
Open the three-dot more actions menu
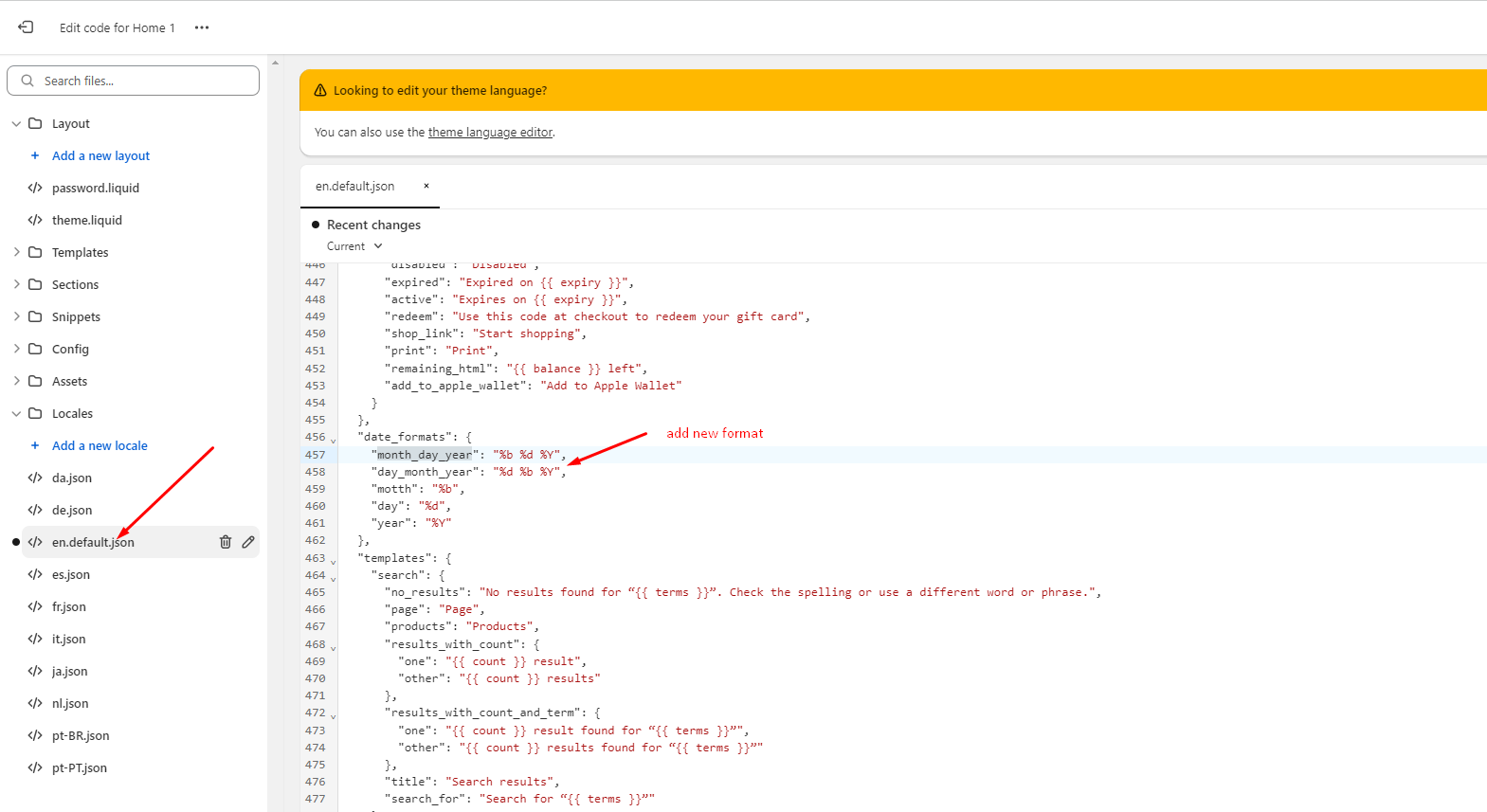point(202,27)
